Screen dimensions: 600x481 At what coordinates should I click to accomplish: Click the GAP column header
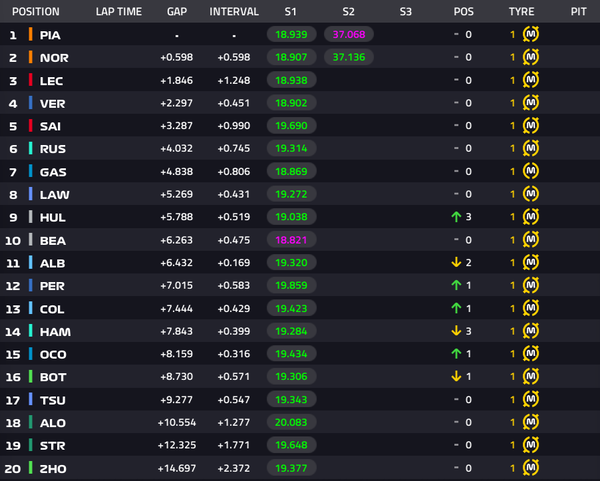click(x=177, y=11)
